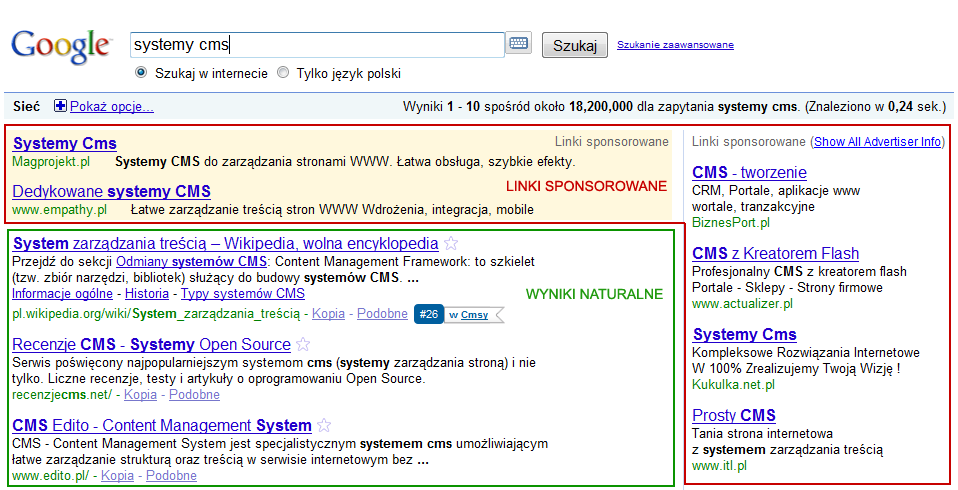Select the Tylko język polski radio button
Viewport: 958px width, 490px height.
[x=283, y=73]
